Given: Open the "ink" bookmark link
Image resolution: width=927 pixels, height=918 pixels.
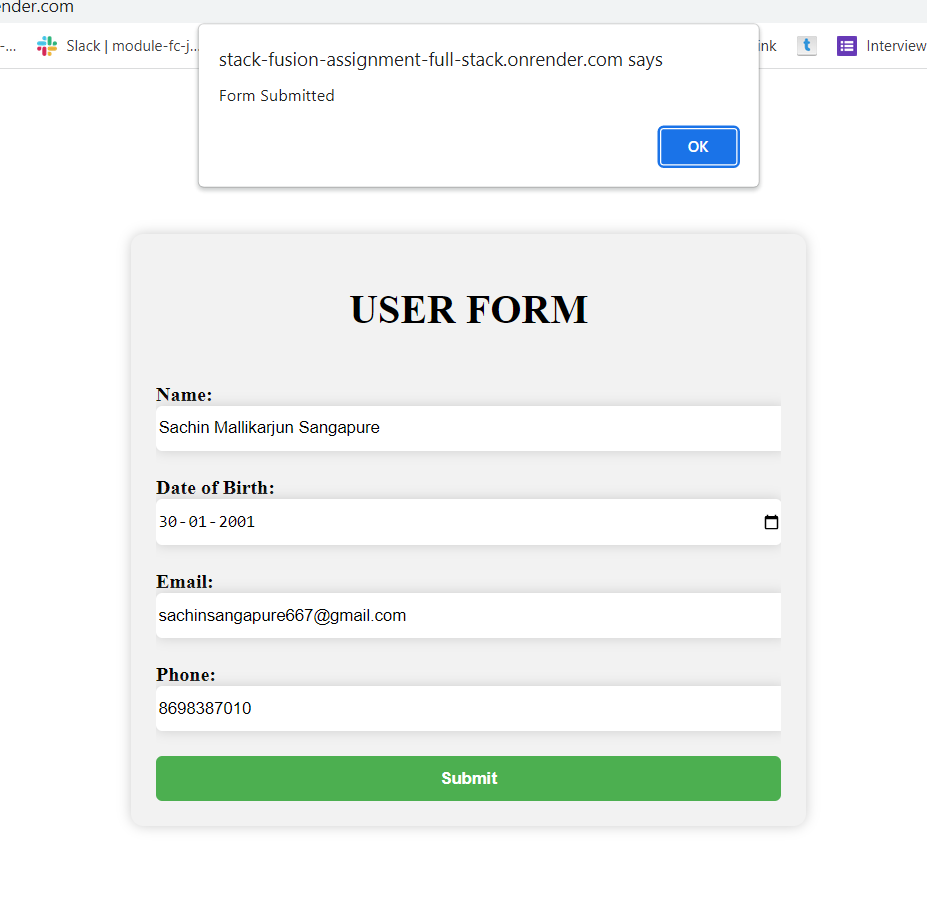Looking at the screenshot, I should coord(768,45).
